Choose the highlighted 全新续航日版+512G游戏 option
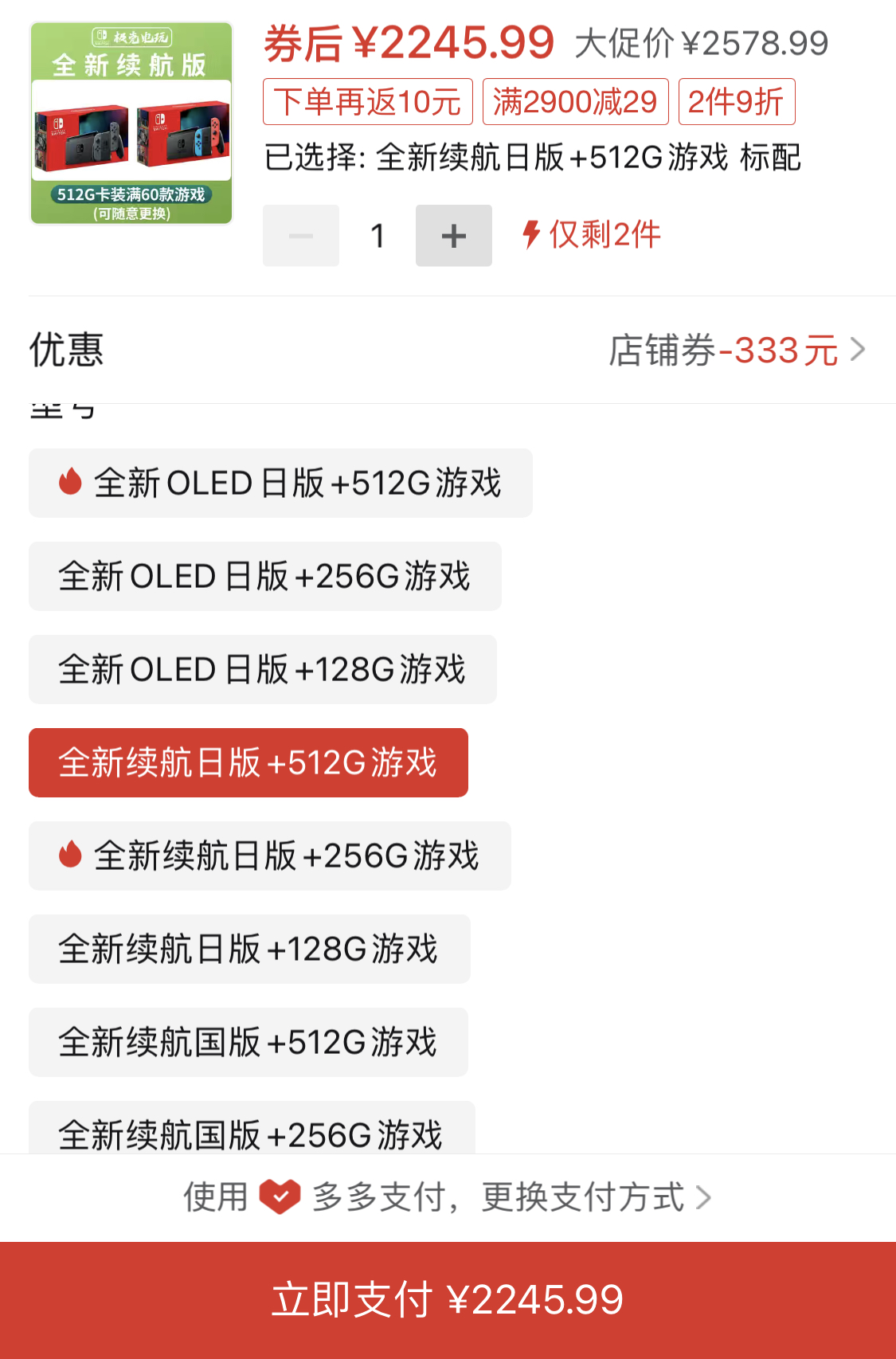This screenshot has height=1359, width=896. coord(248,762)
